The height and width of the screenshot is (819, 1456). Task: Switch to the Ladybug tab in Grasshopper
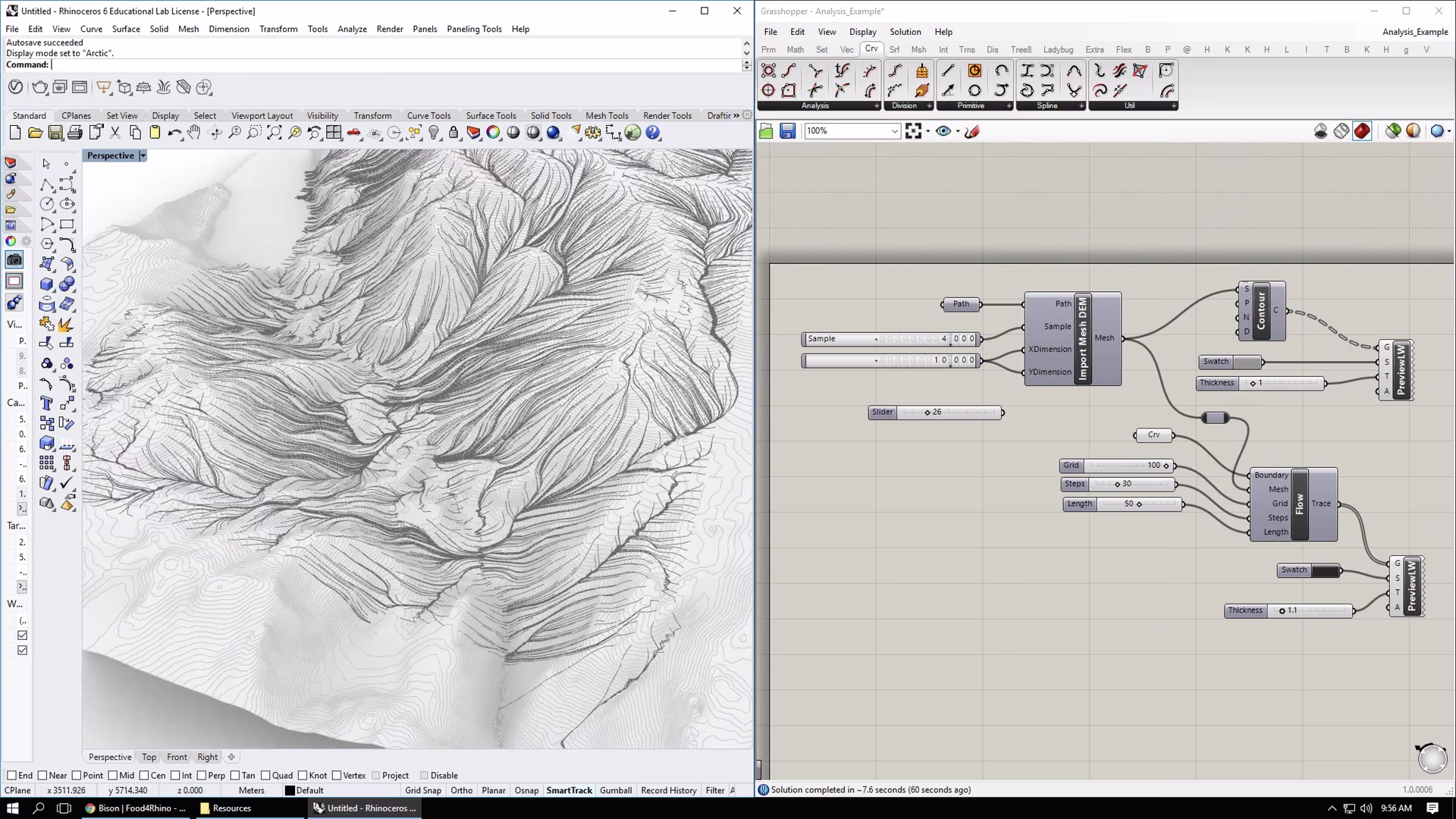pyautogui.click(x=1058, y=49)
